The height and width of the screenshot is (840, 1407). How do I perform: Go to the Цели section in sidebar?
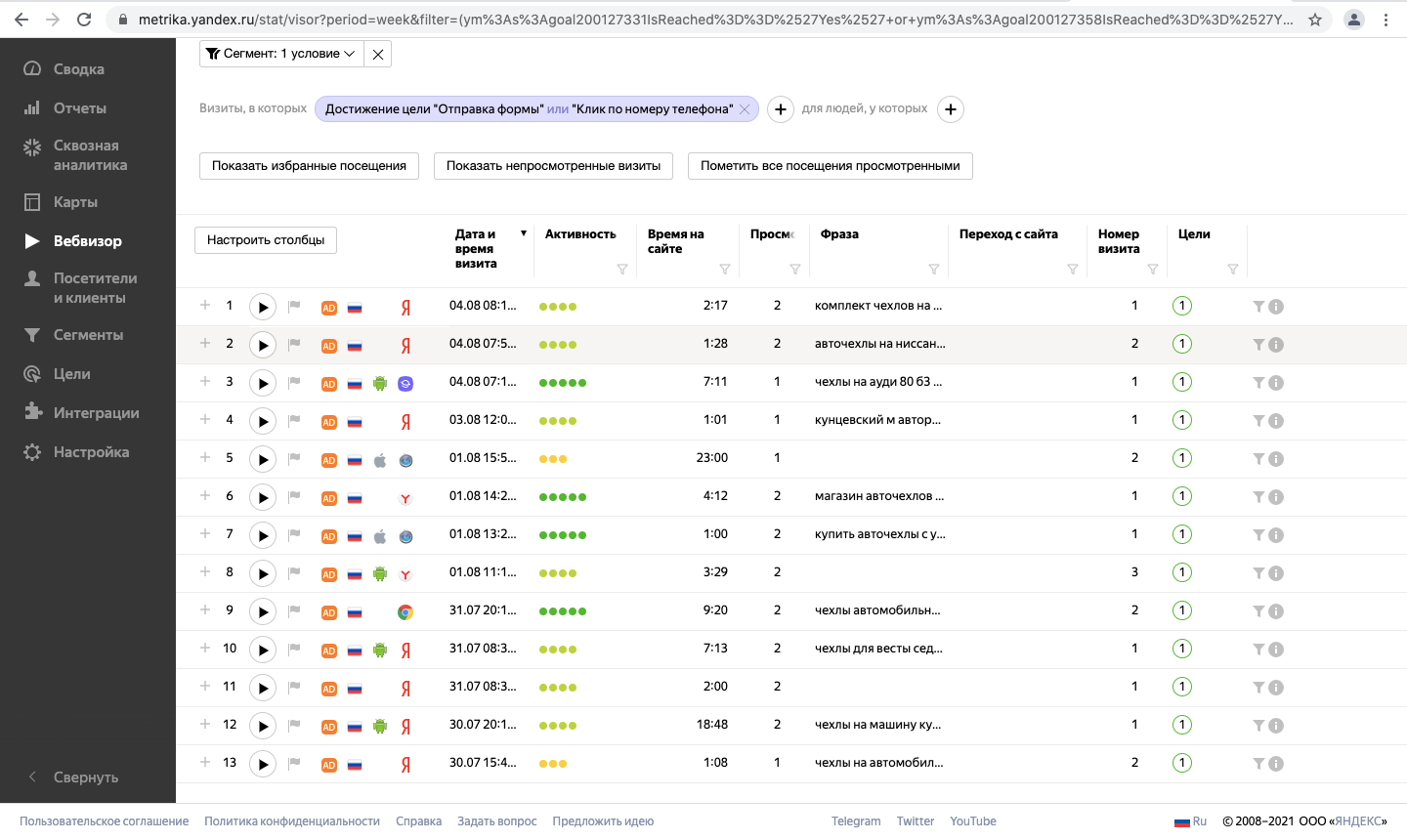[71, 374]
